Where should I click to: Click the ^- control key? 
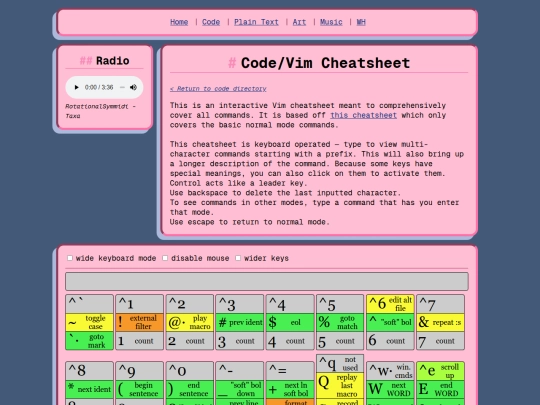click(240, 371)
